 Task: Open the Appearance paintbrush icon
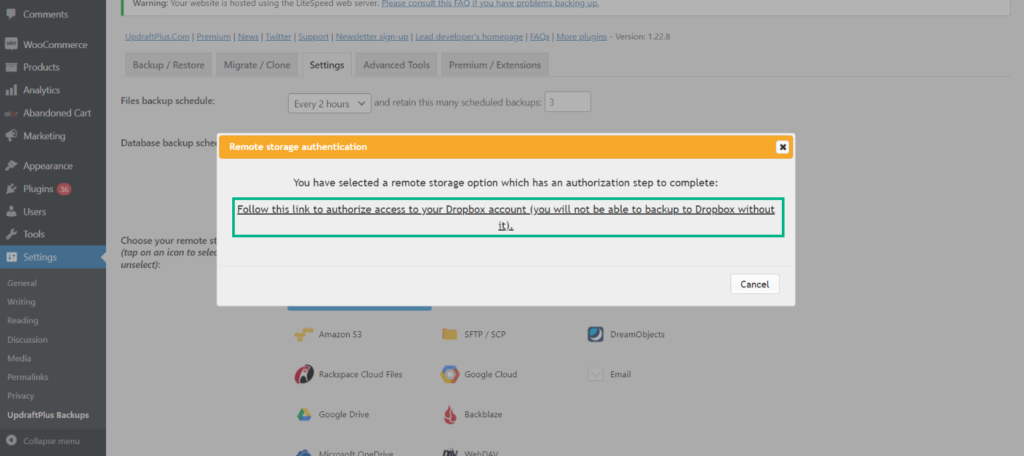pos(11,166)
